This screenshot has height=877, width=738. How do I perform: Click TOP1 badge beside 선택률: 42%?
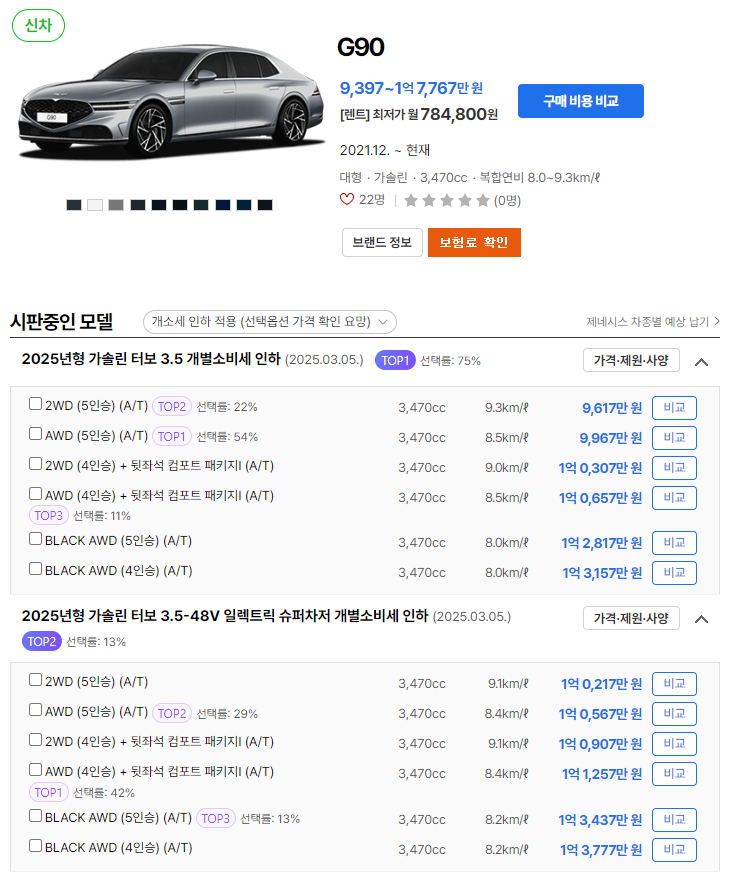point(49,793)
